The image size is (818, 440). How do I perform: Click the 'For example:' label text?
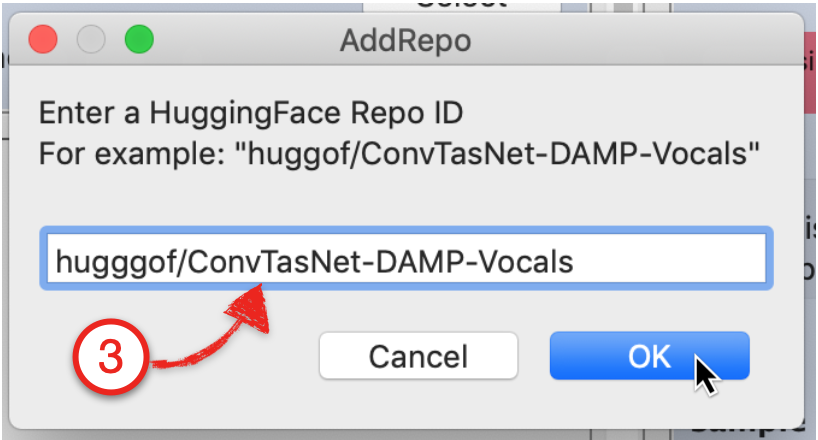[133, 153]
